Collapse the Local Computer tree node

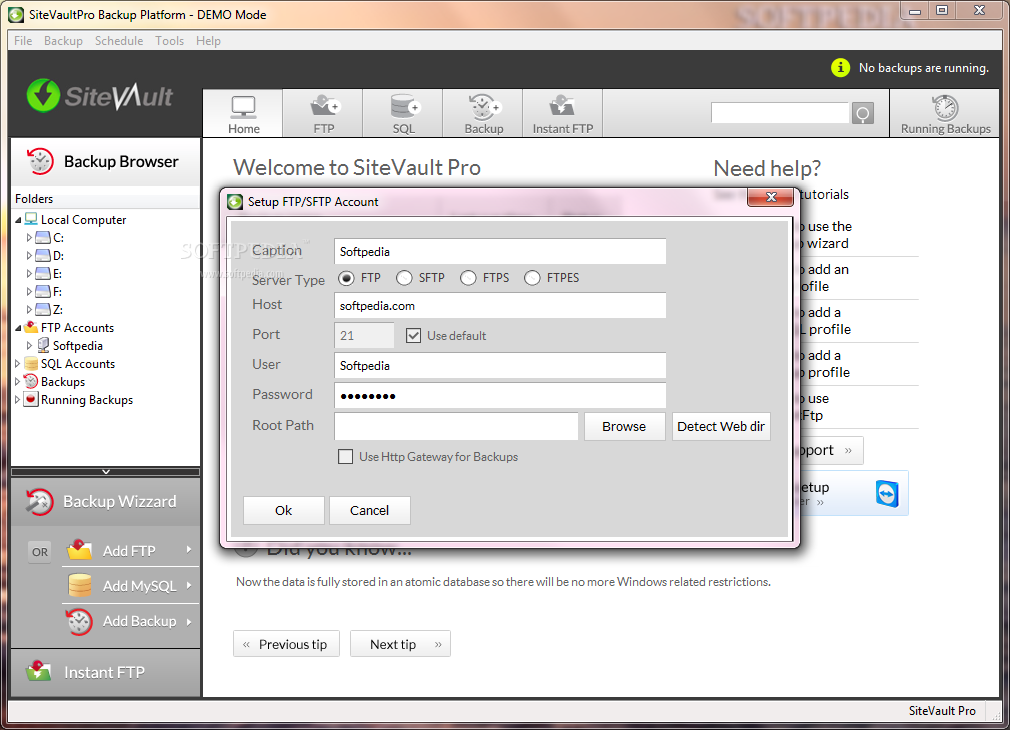coord(18,220)
